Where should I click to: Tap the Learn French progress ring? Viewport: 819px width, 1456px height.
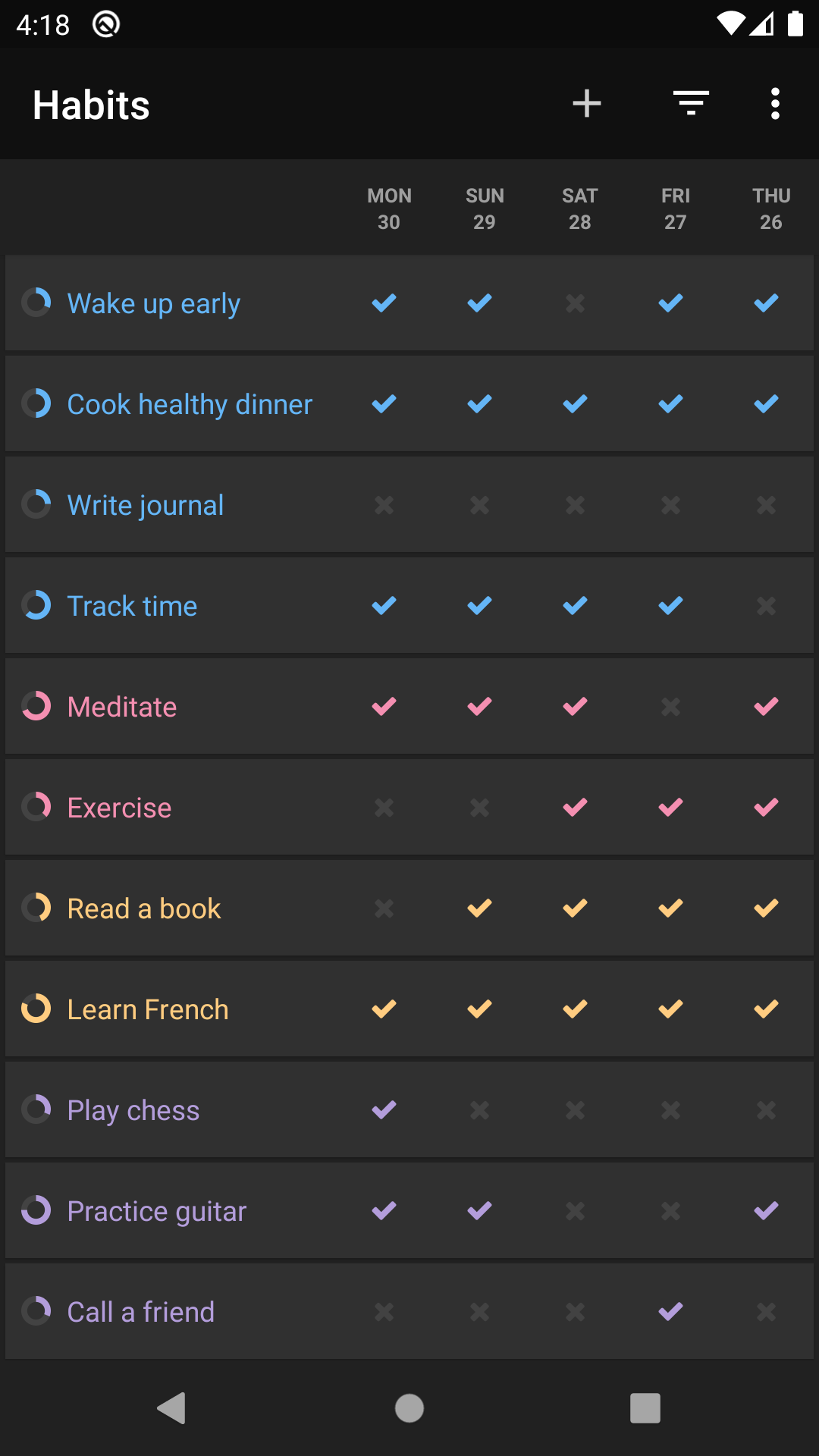[36, 1009]
